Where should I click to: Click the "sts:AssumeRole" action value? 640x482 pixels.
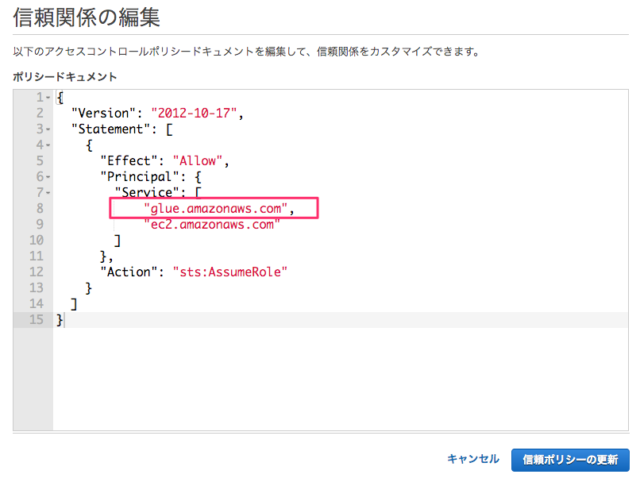click(x=230, y=272)
